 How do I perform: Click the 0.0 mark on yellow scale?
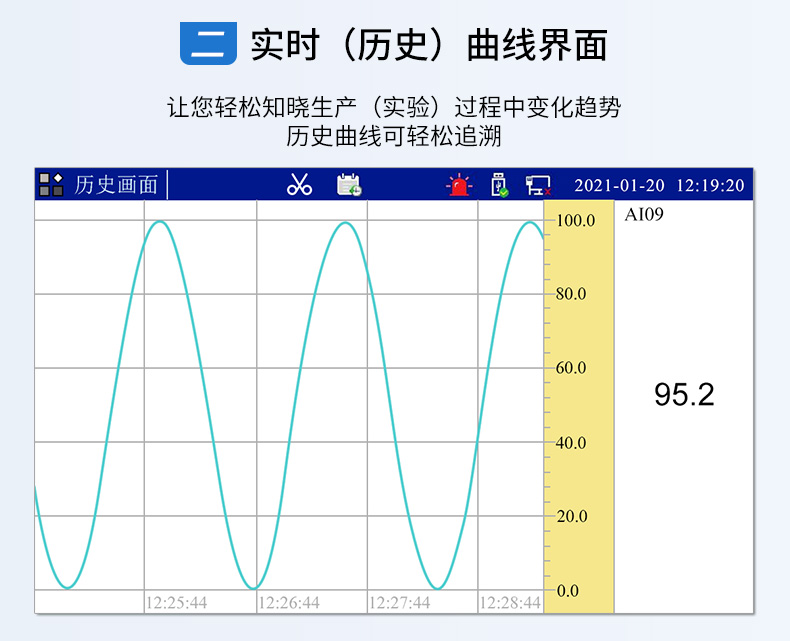coord(567,590)
